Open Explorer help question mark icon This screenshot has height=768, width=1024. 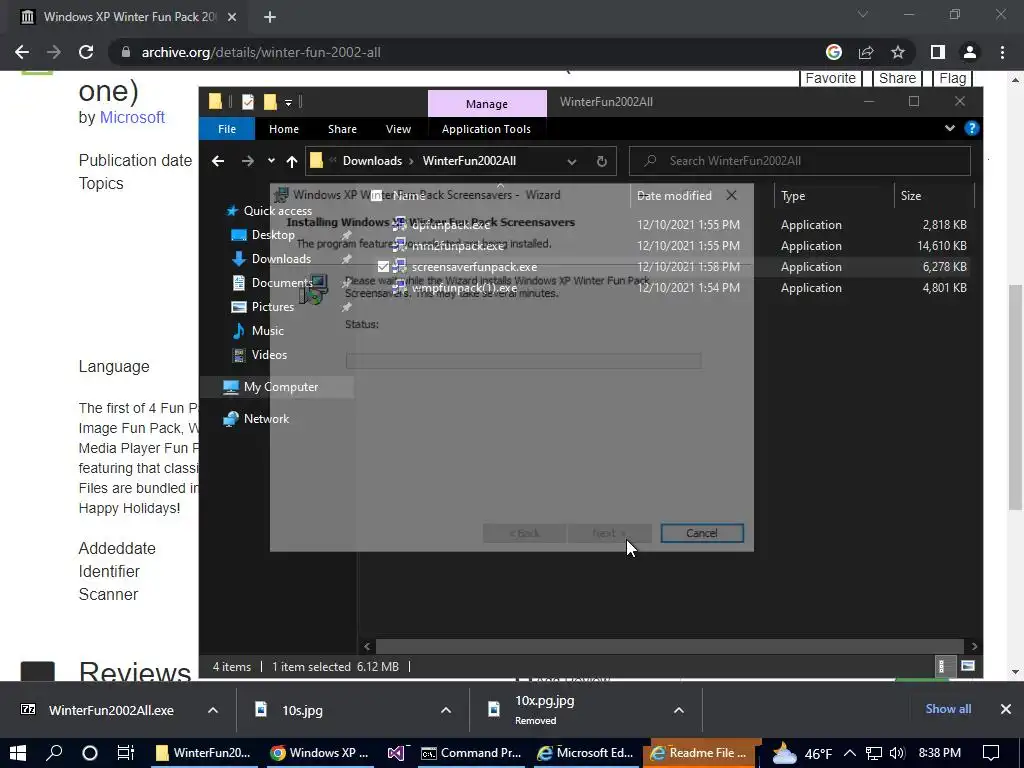coord(972,129)
